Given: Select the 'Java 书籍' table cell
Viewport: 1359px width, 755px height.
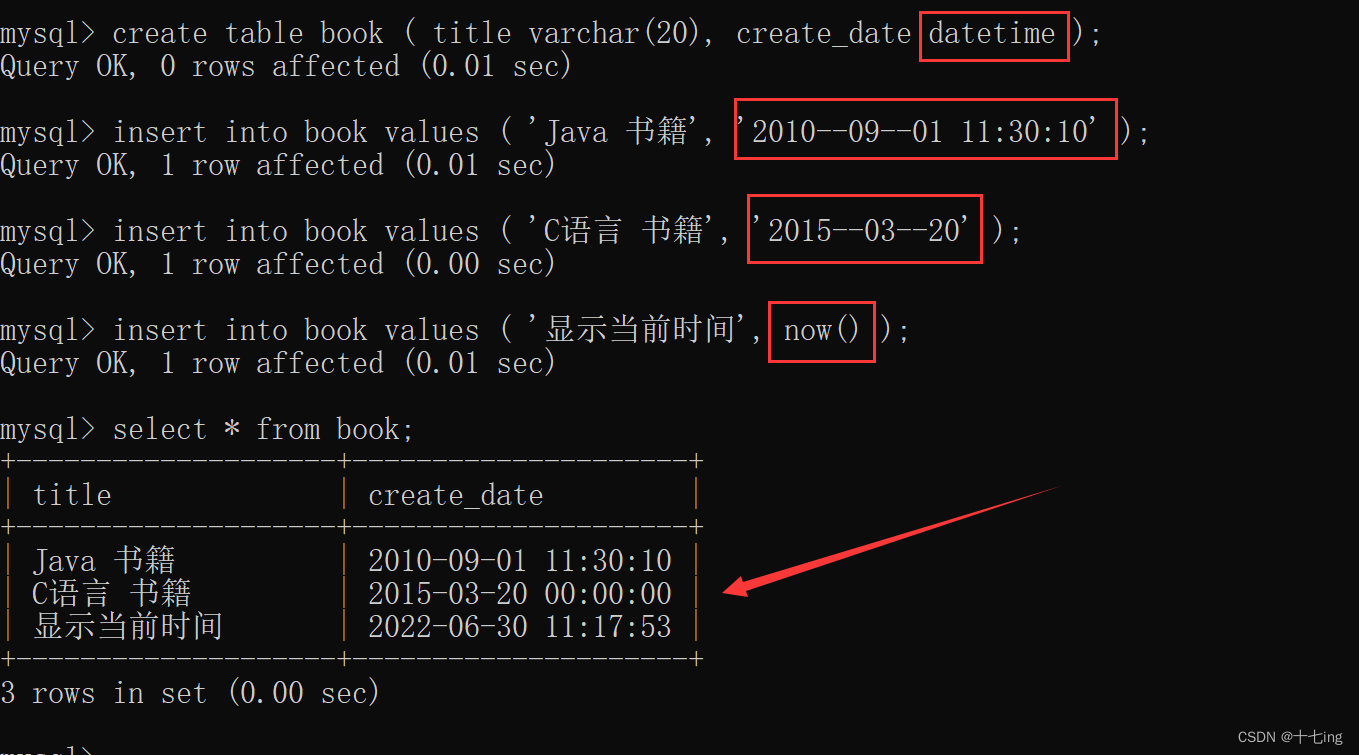Looking at the screenshot, I should 104,560.
